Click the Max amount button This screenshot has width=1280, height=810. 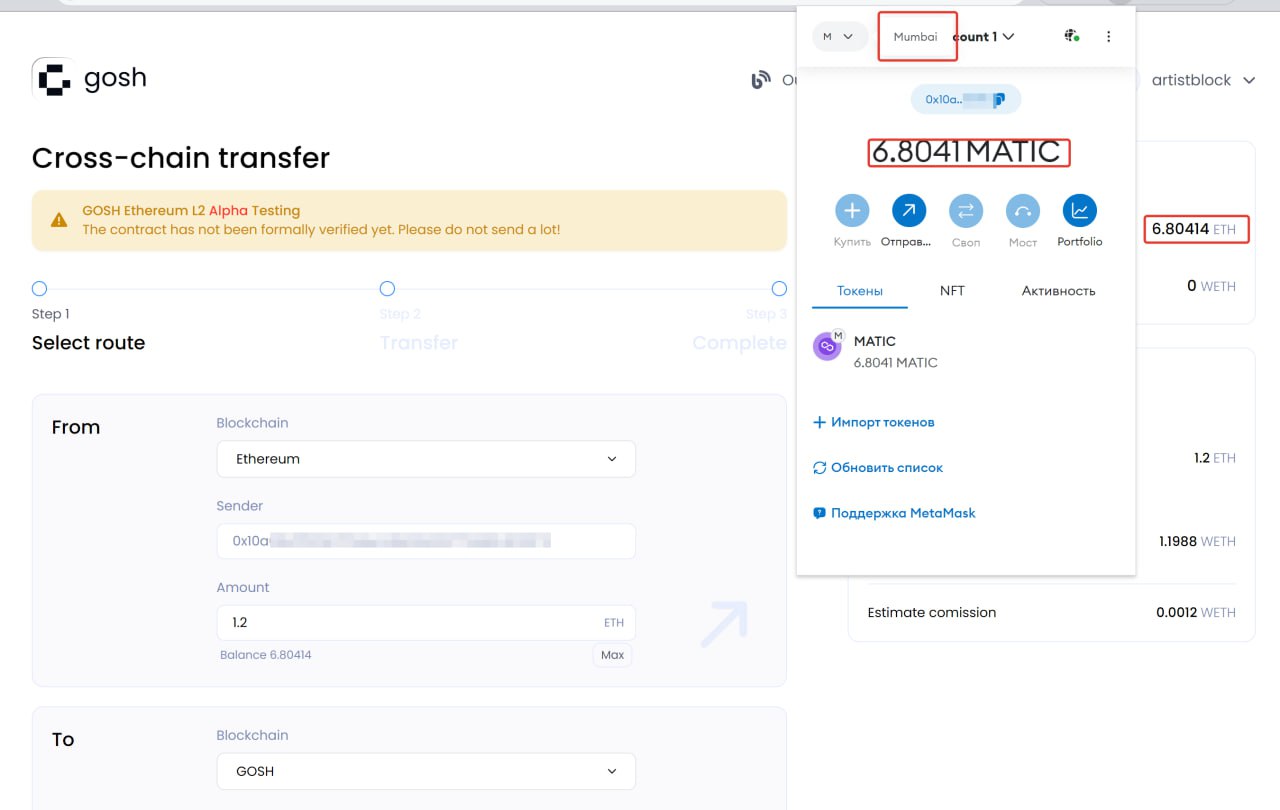(x=612, y=655)
